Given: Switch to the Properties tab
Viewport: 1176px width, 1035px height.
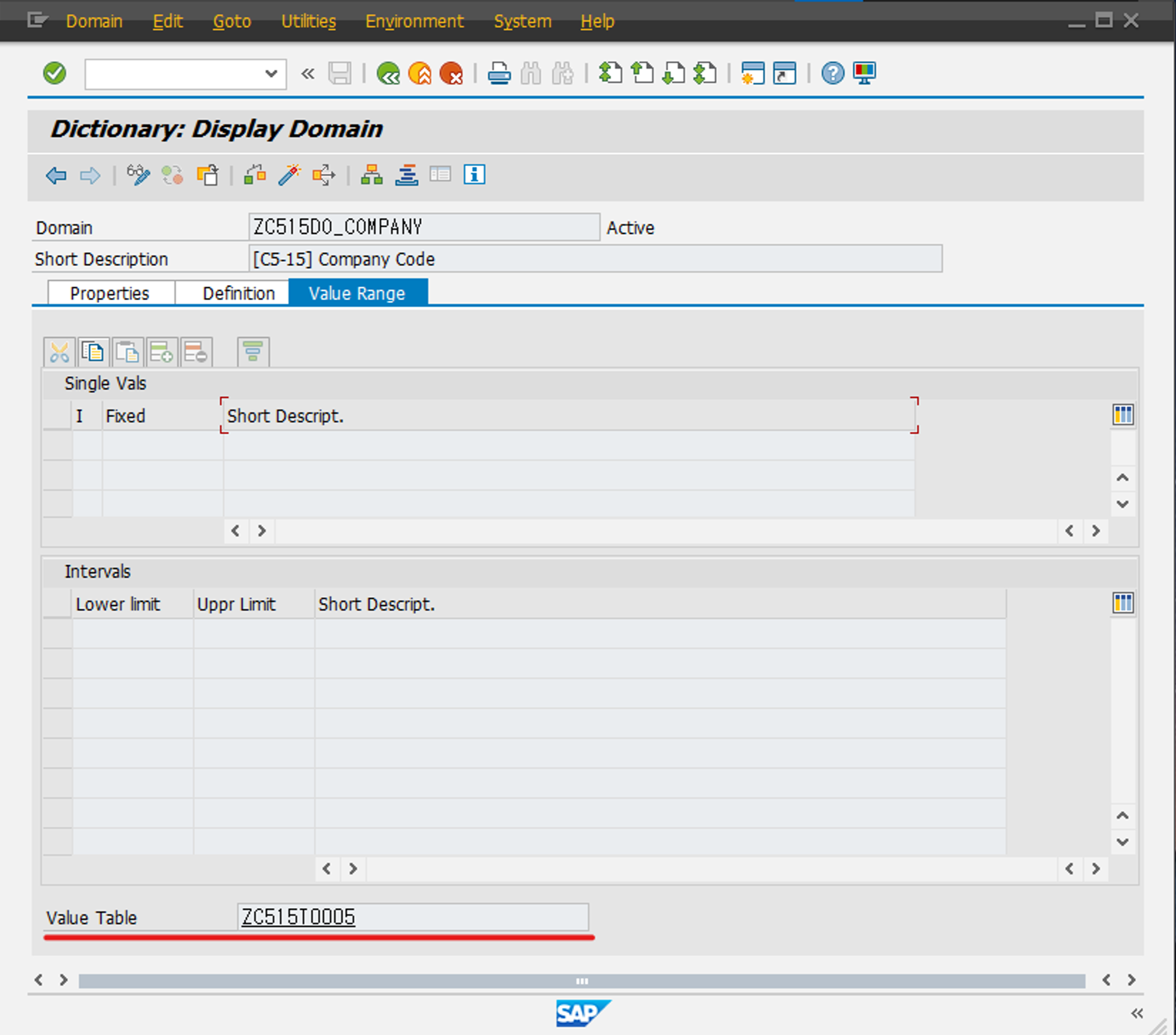Looking at the screenshot, I should coord(110,293).
